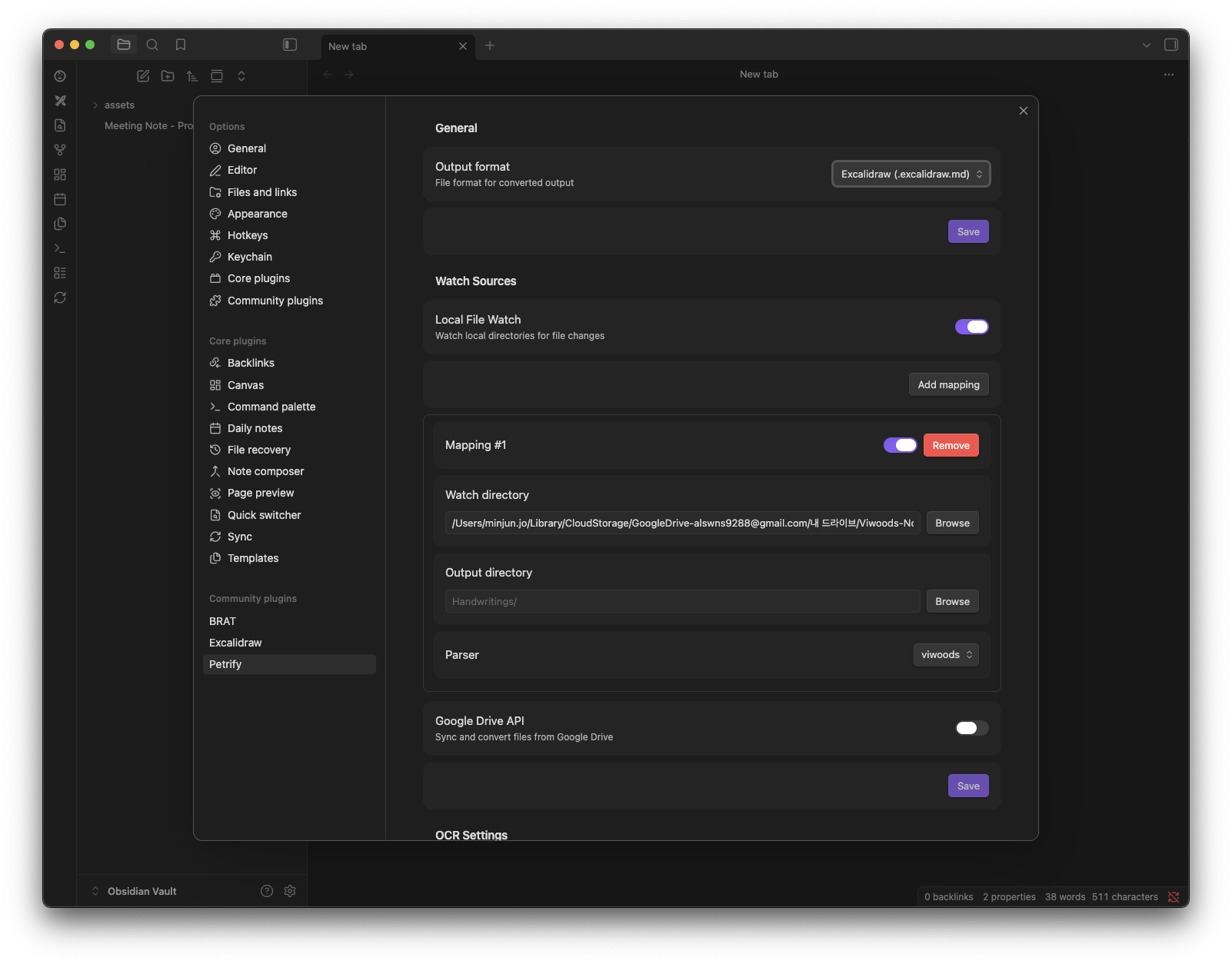Viewport: 1232px width, 964px height.
Task: Open the Parser dropdown set to viwoods
Action: 945,654
